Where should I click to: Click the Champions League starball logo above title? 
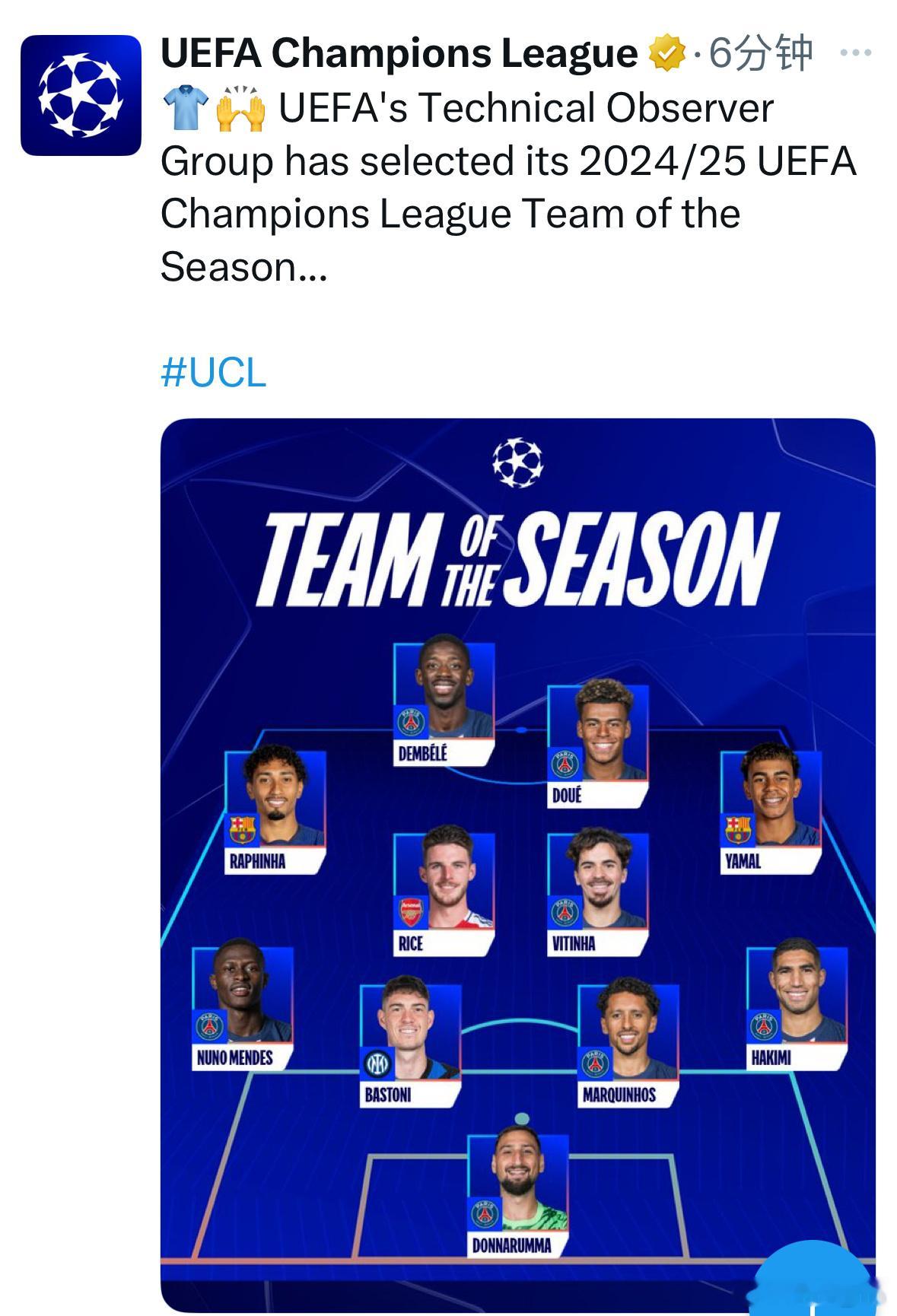517,462
